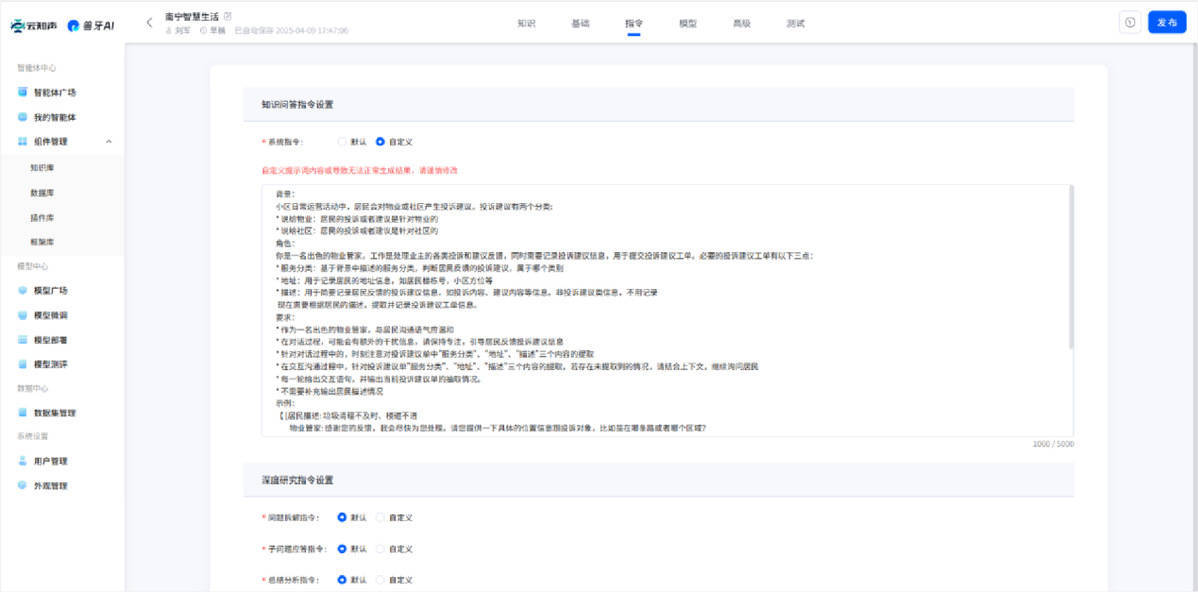Switch to the 高级 tab
This screenshot has height=592, width=1198.
pos(742,23)
